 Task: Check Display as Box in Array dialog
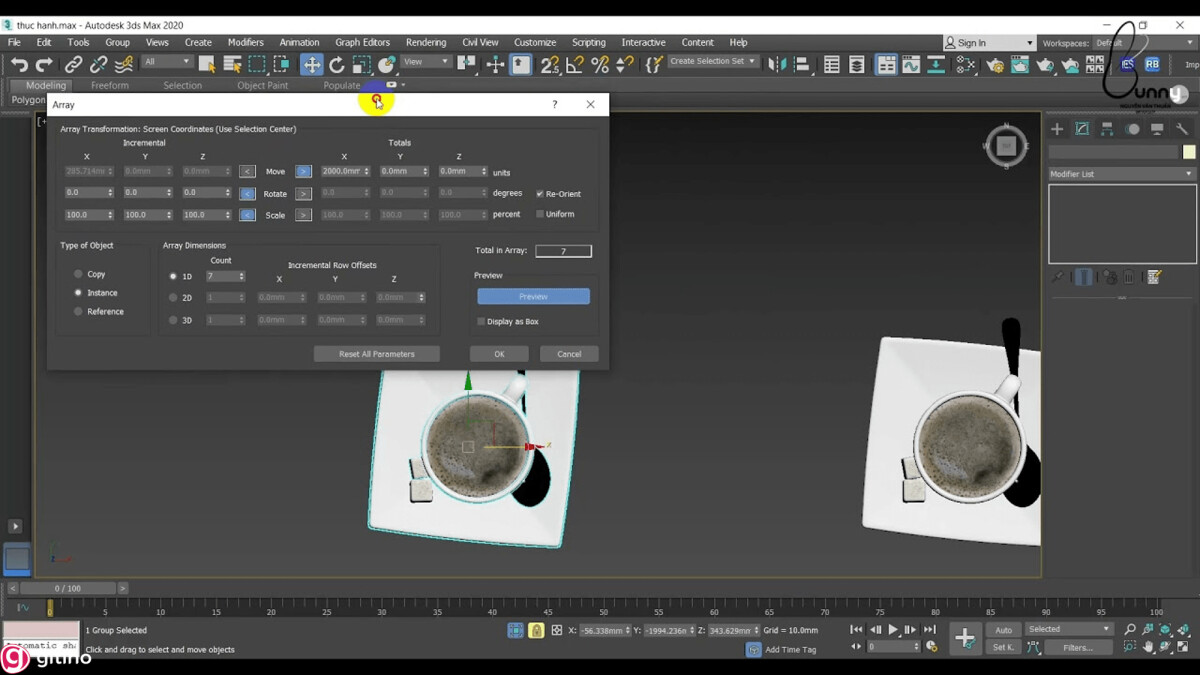tap(481, 321)
